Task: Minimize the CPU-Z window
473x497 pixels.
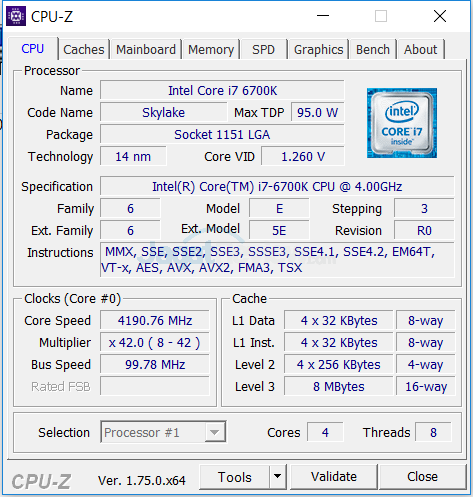Action: [323, 16]
